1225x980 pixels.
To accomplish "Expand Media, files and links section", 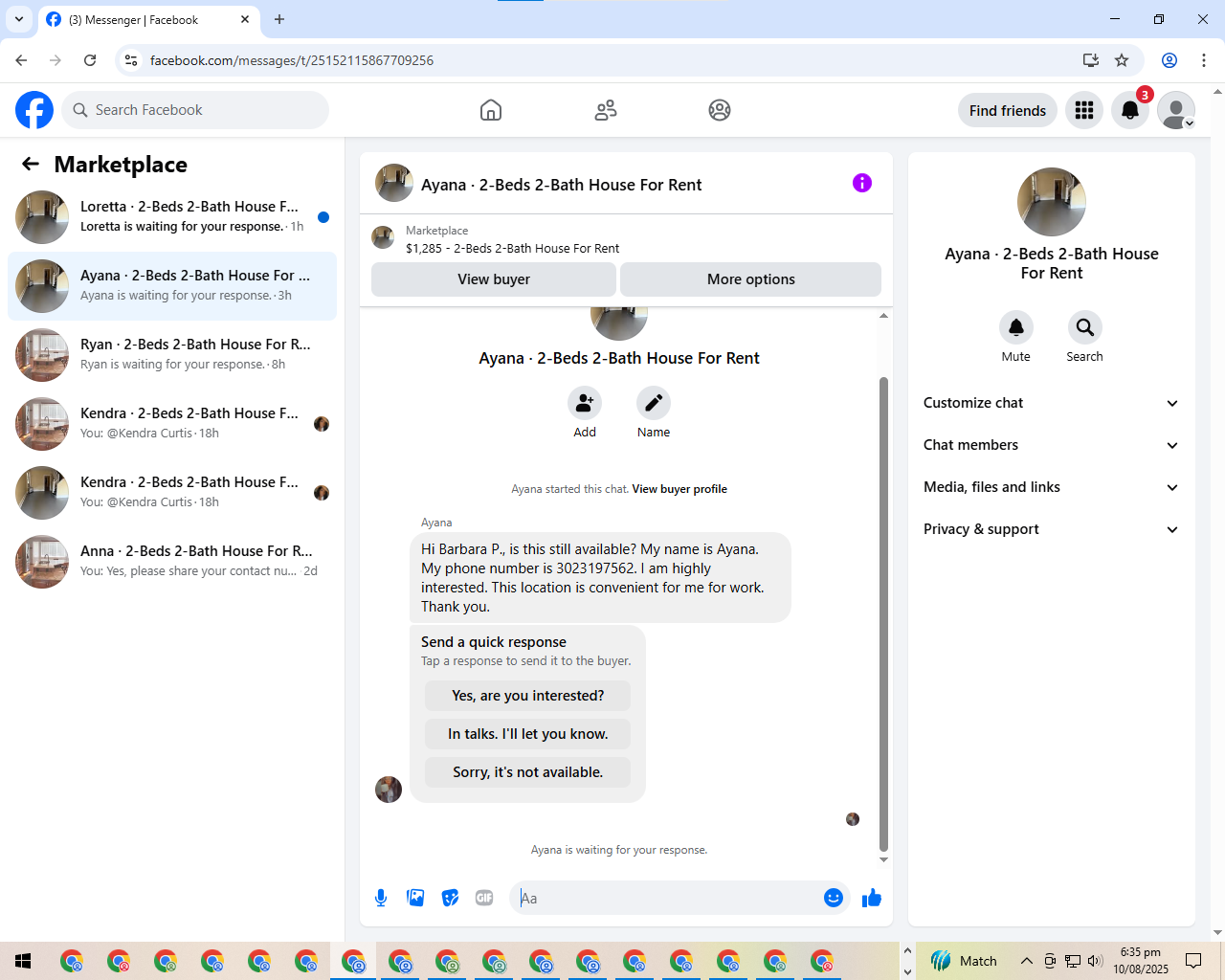I will pos(1052,487).
